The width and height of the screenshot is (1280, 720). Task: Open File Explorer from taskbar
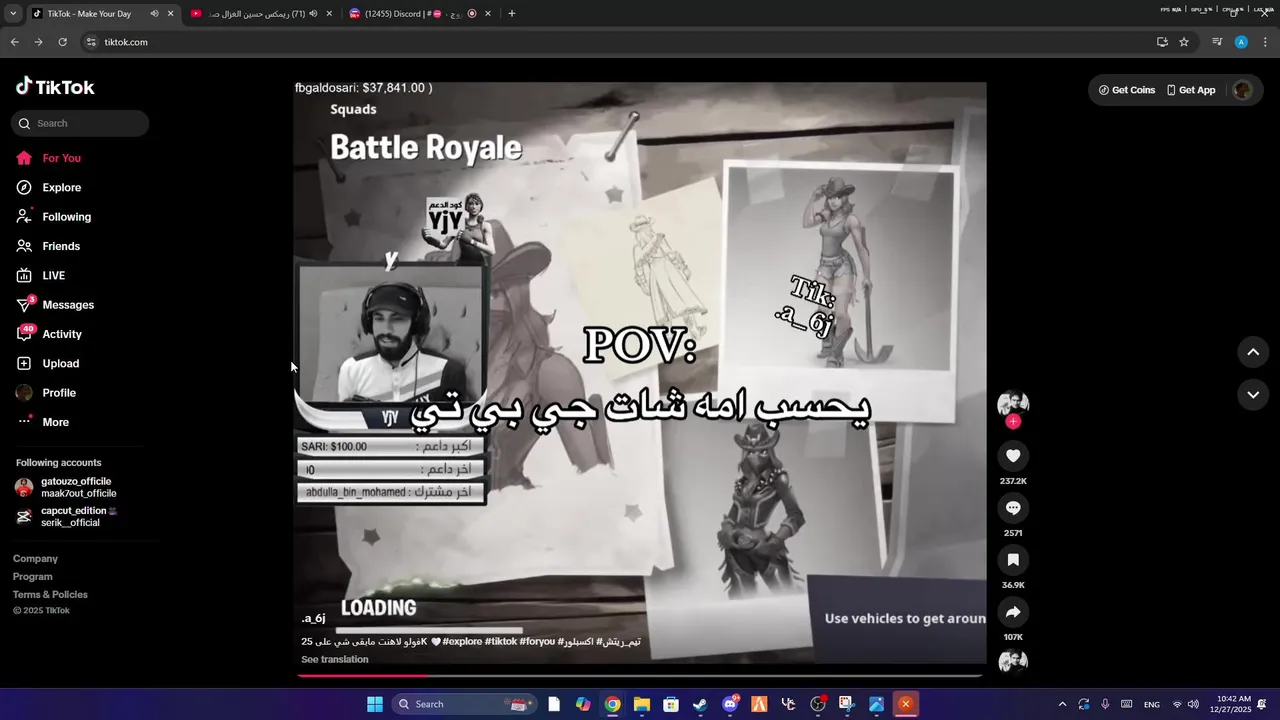point(642,704)
